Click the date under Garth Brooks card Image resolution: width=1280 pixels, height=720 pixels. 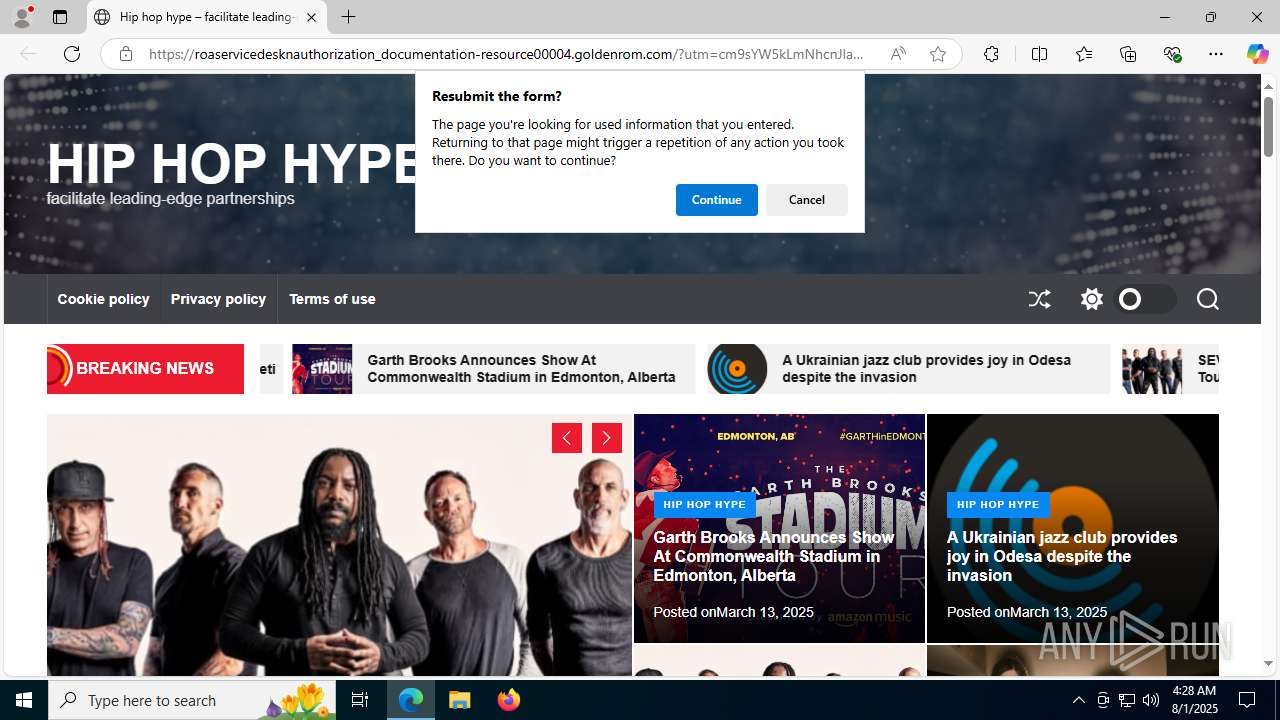click(765, 612)
